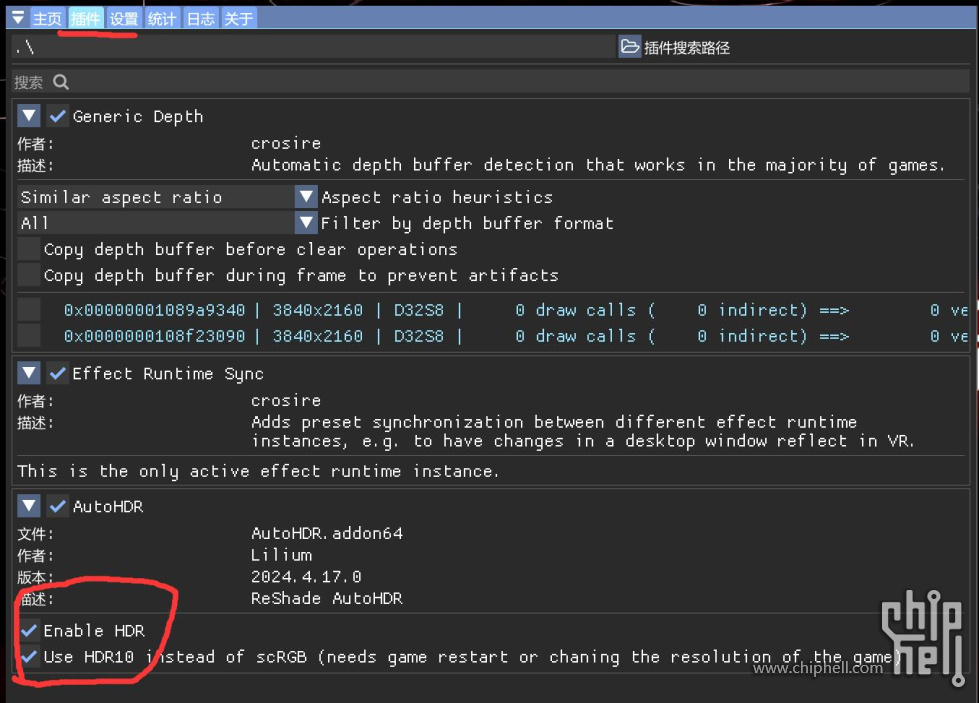
Task: Open the 设置 tab
Action: click(x=124, y=19)
